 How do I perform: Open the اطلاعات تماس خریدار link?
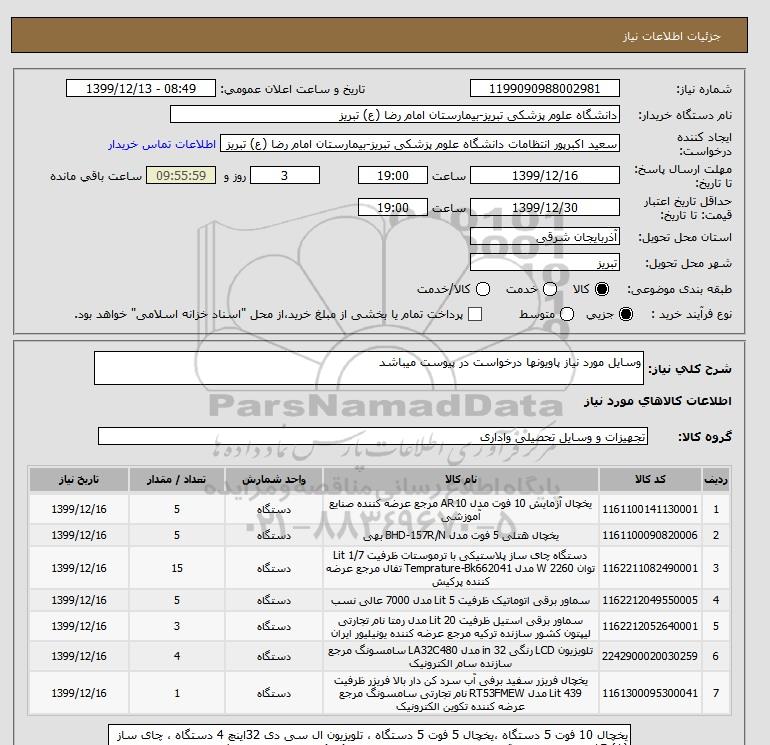pos(162,144)
